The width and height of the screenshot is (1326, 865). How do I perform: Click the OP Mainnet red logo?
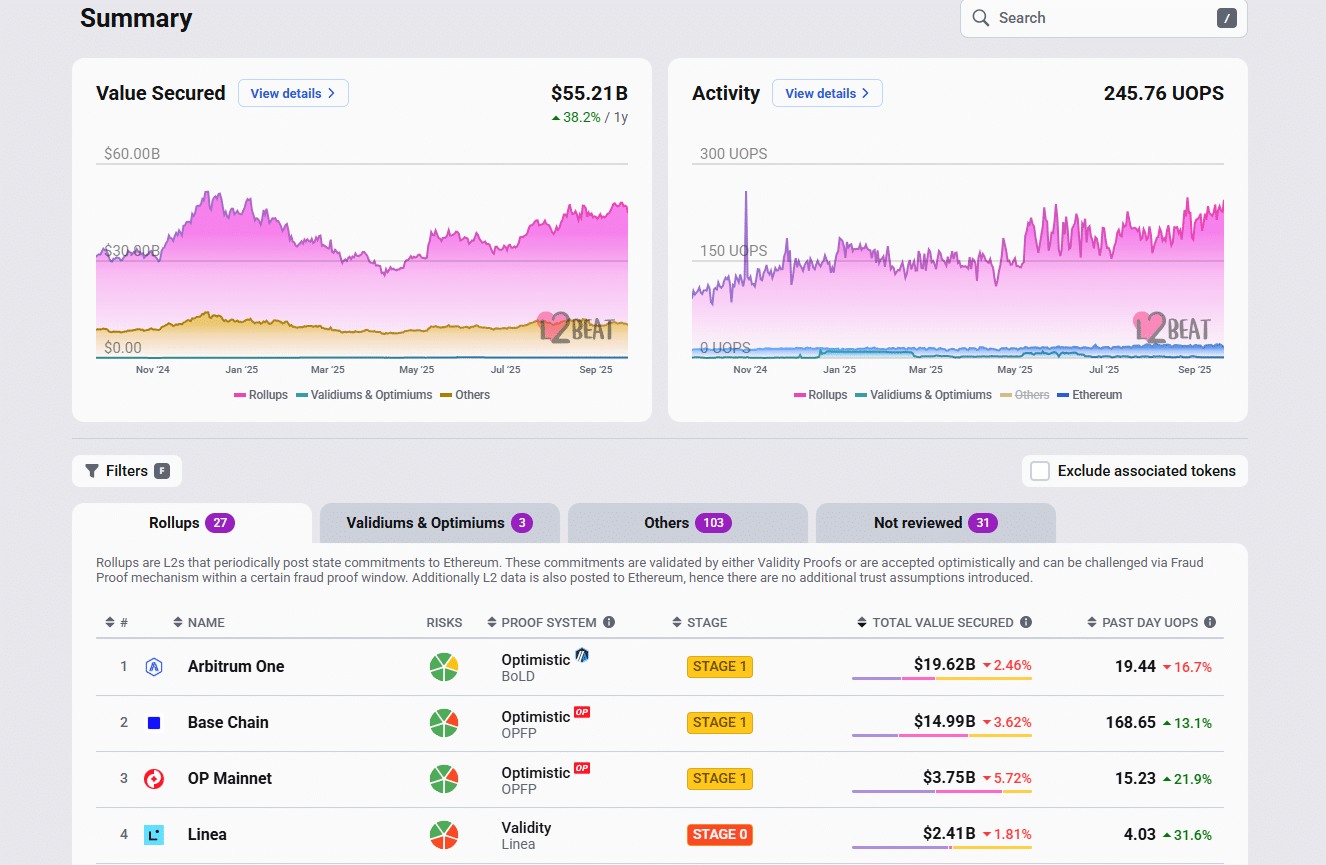[x=154, y=779]
